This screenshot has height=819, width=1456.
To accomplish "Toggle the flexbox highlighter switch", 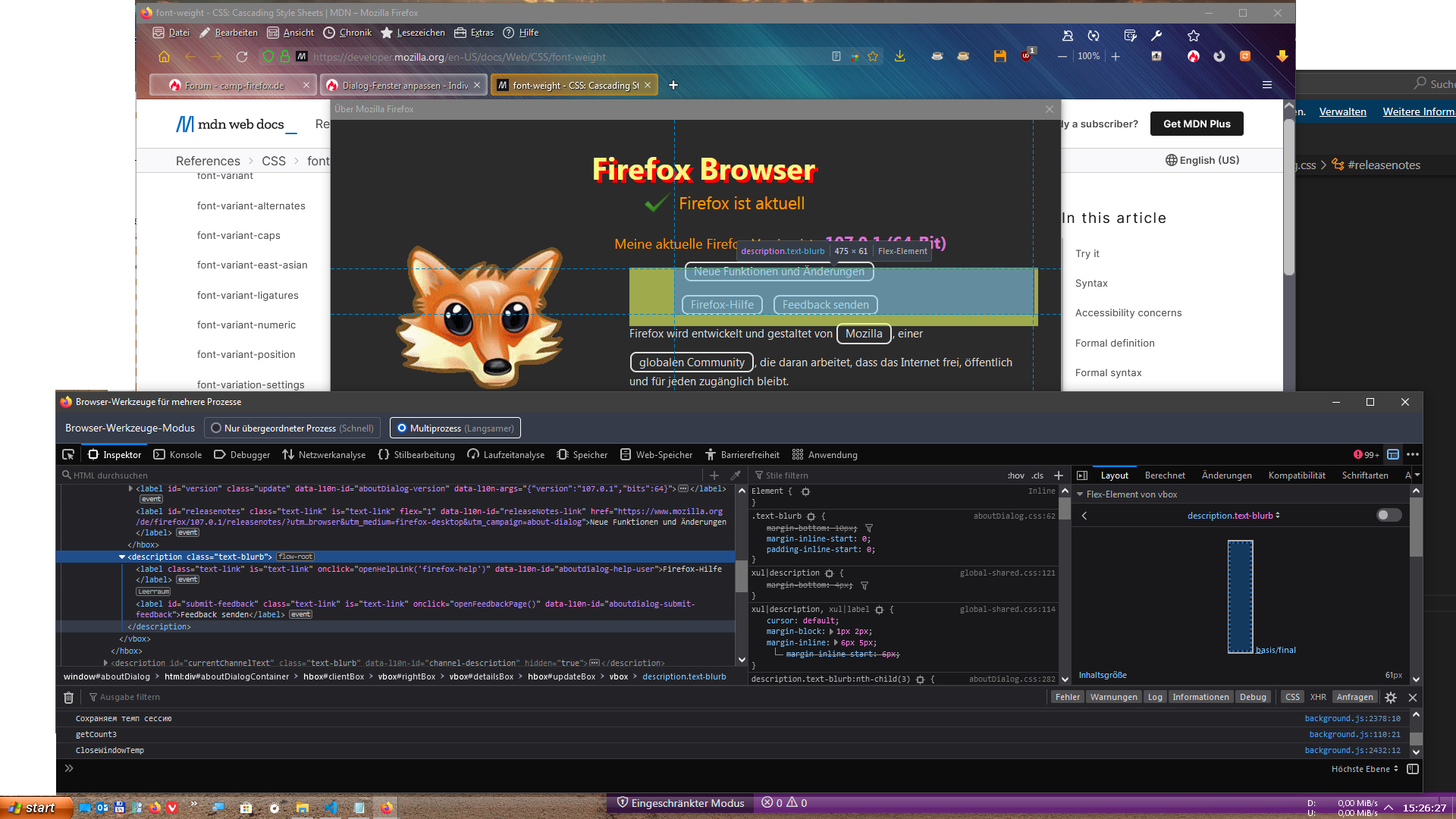I will click(x=1389, y=515).
